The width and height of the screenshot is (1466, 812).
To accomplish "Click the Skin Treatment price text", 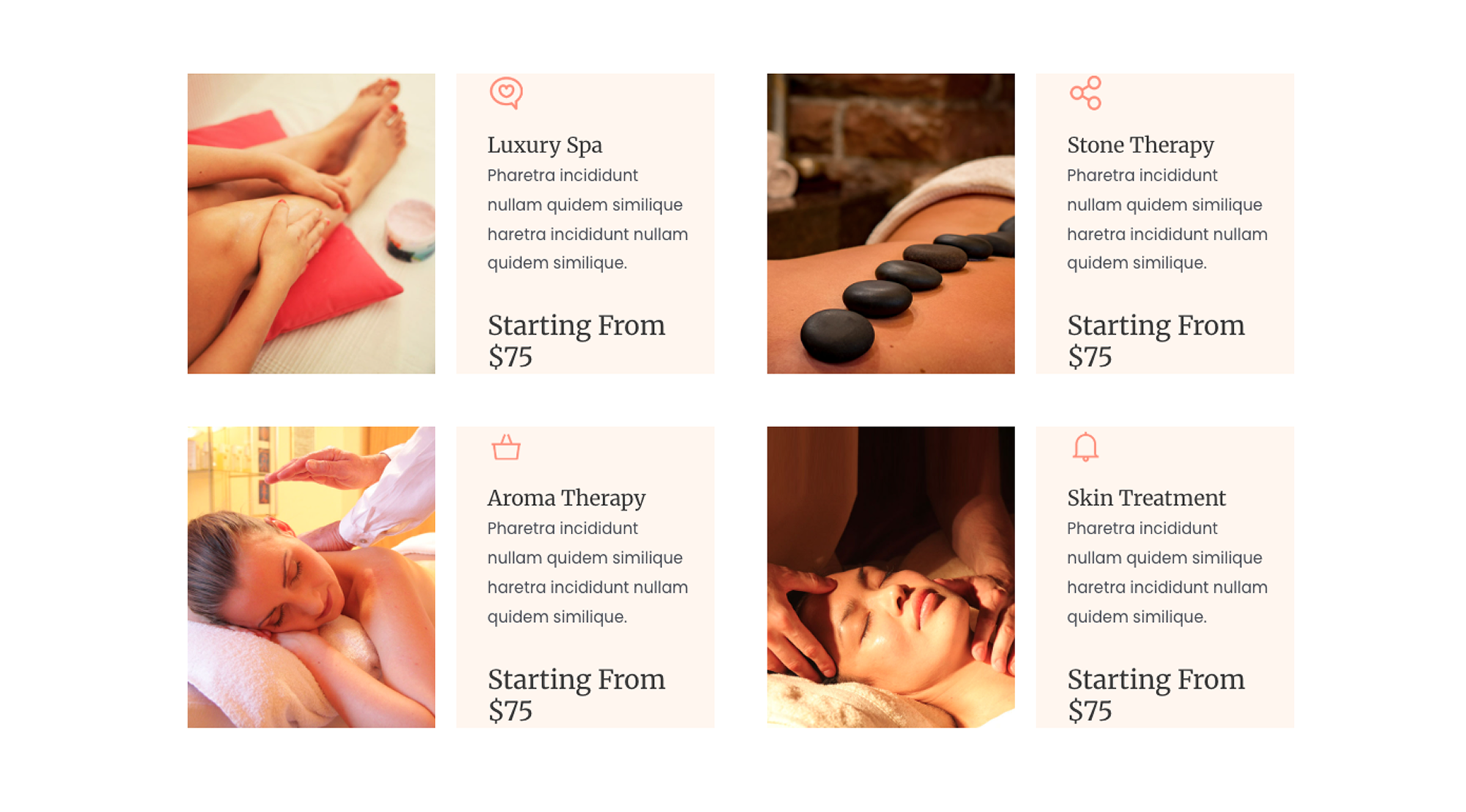I will pyautogui.click(x=1156, y=695).
